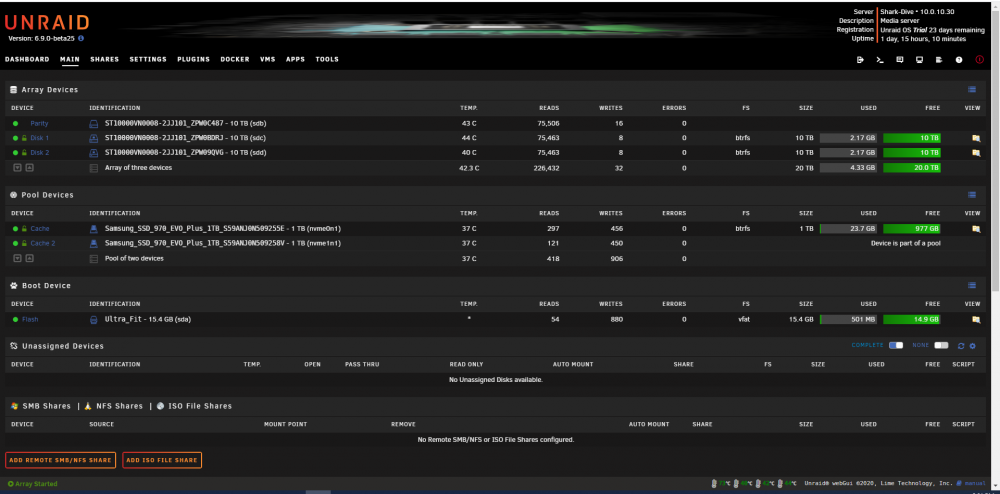Screen dimensions: 1000x494
Task: Click Cache 2 SSD icon ending S59ANJ0N509258V
Action: point(93,243)
